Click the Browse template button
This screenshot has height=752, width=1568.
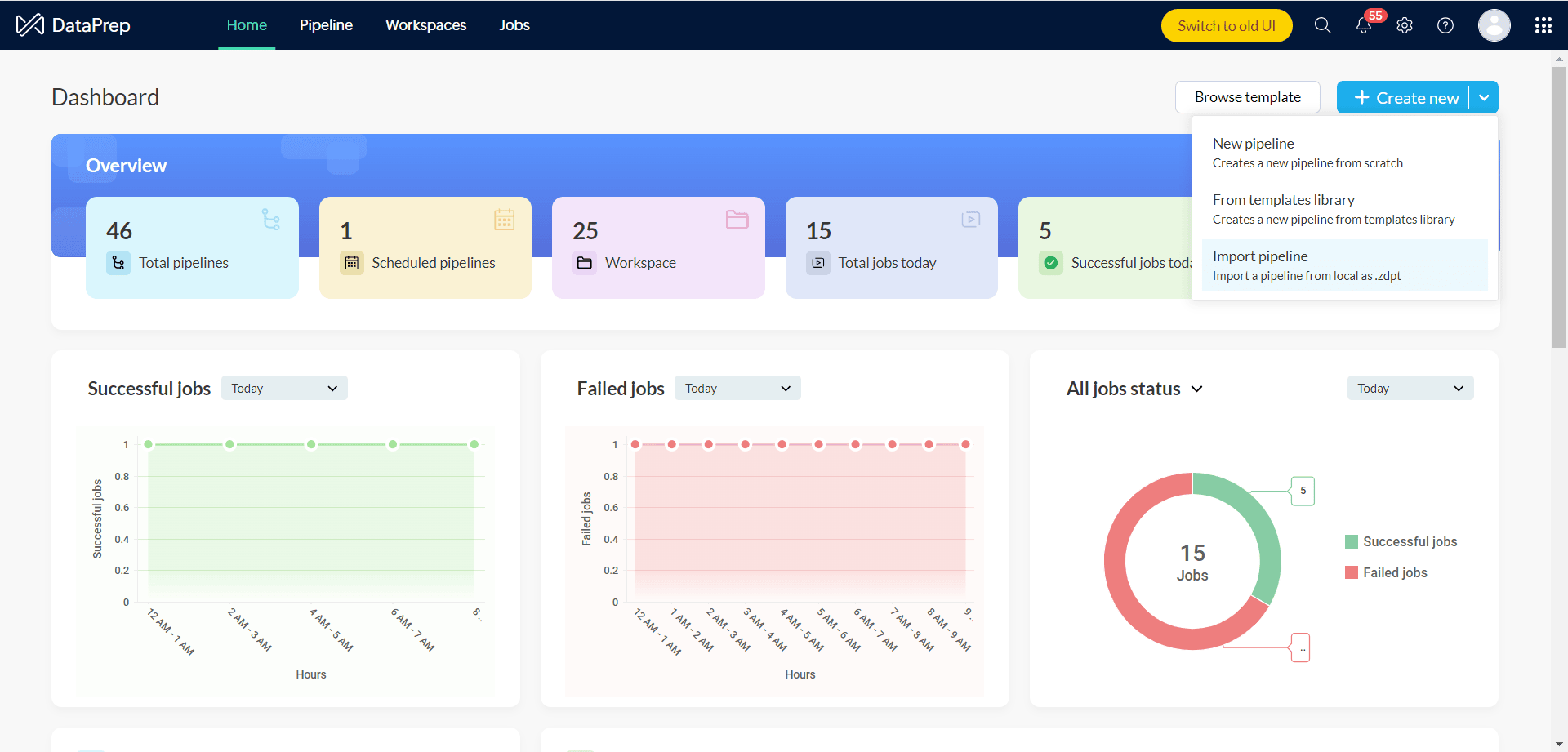[1247, 97]
